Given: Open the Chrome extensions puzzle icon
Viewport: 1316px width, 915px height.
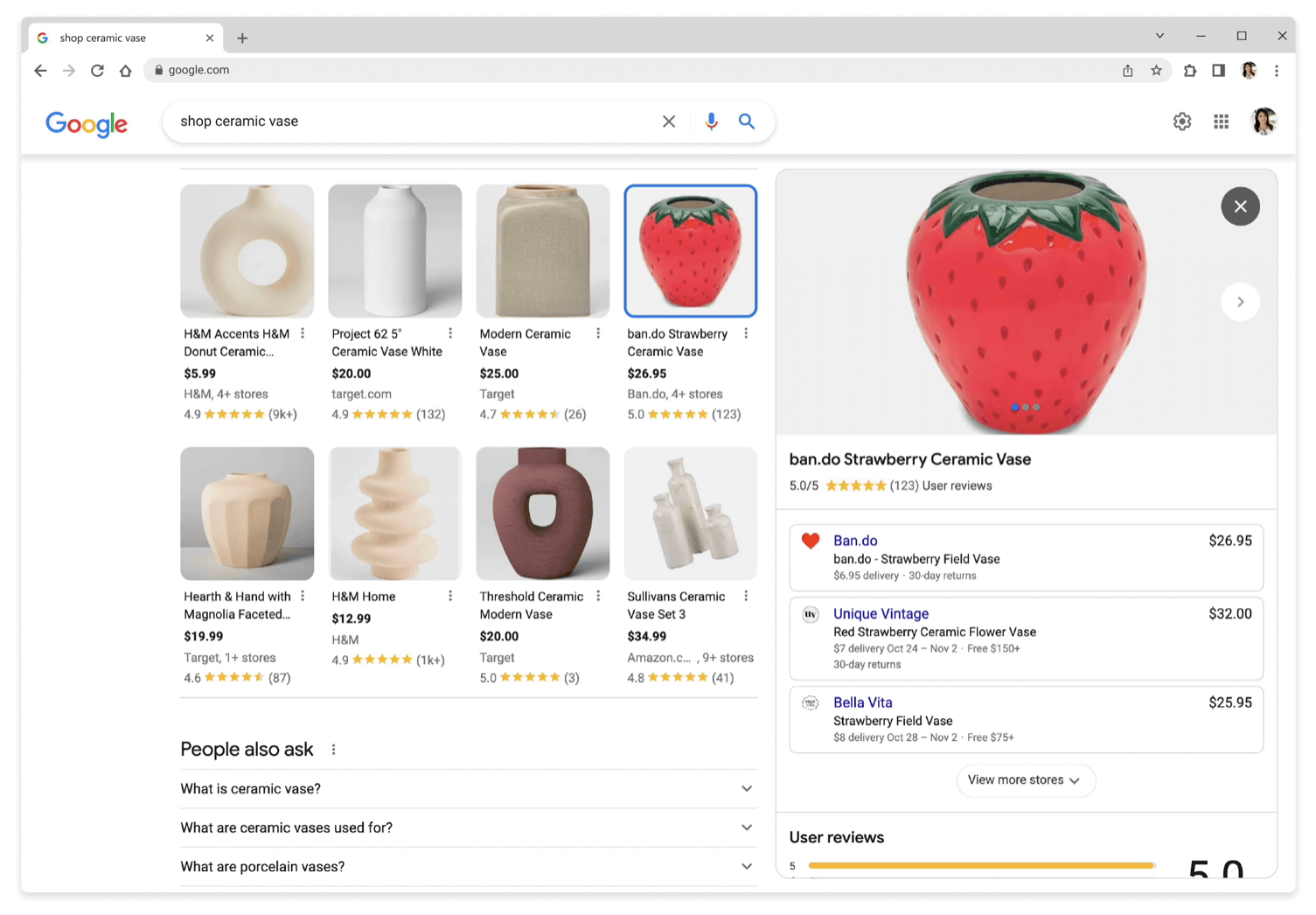Looking at the screenshot, I should 1190,71.
